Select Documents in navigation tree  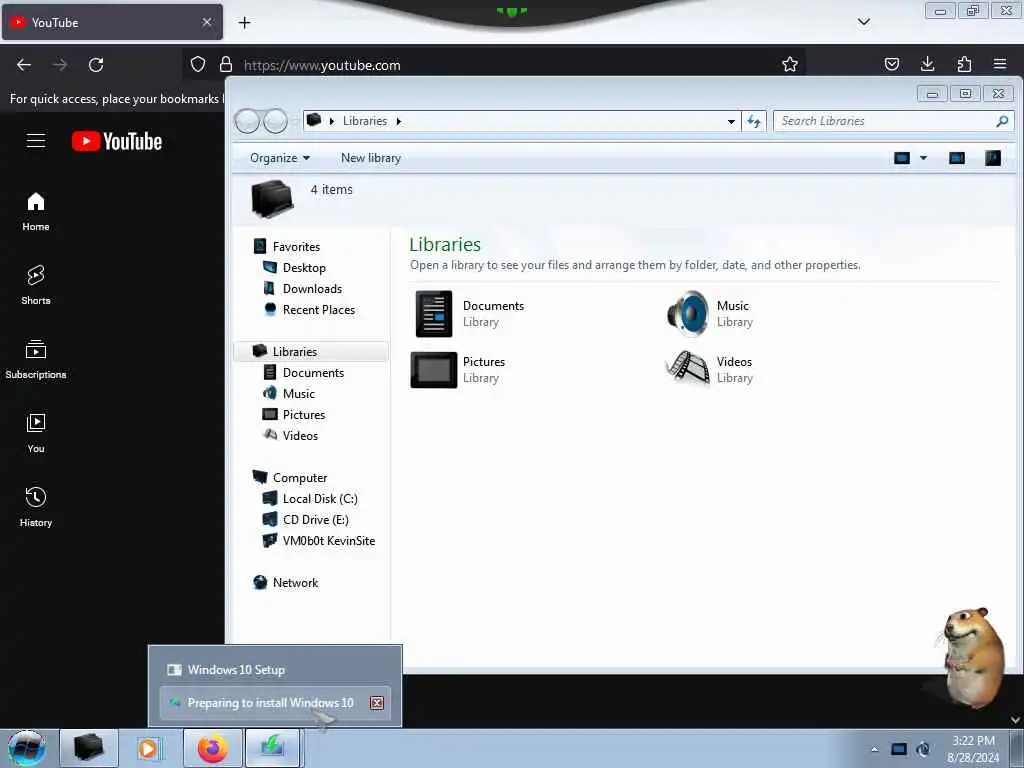pos(313,373)
